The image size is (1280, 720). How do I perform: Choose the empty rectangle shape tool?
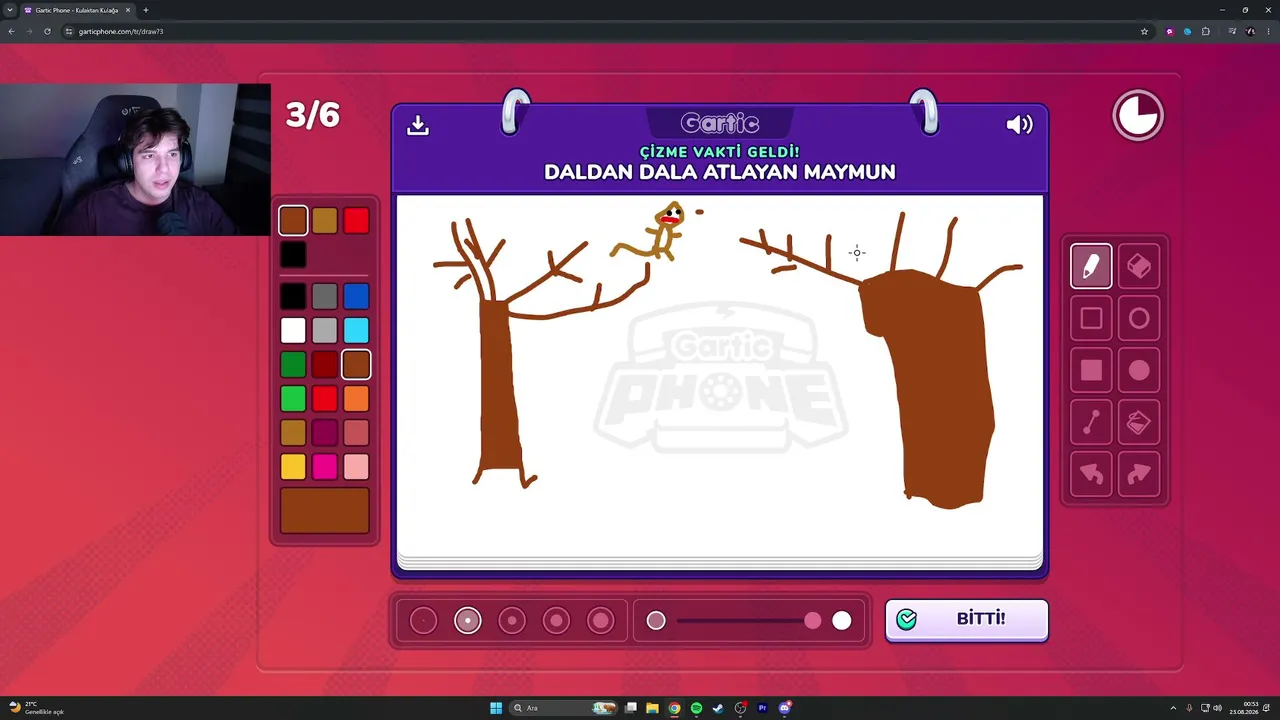(1091, 318)
